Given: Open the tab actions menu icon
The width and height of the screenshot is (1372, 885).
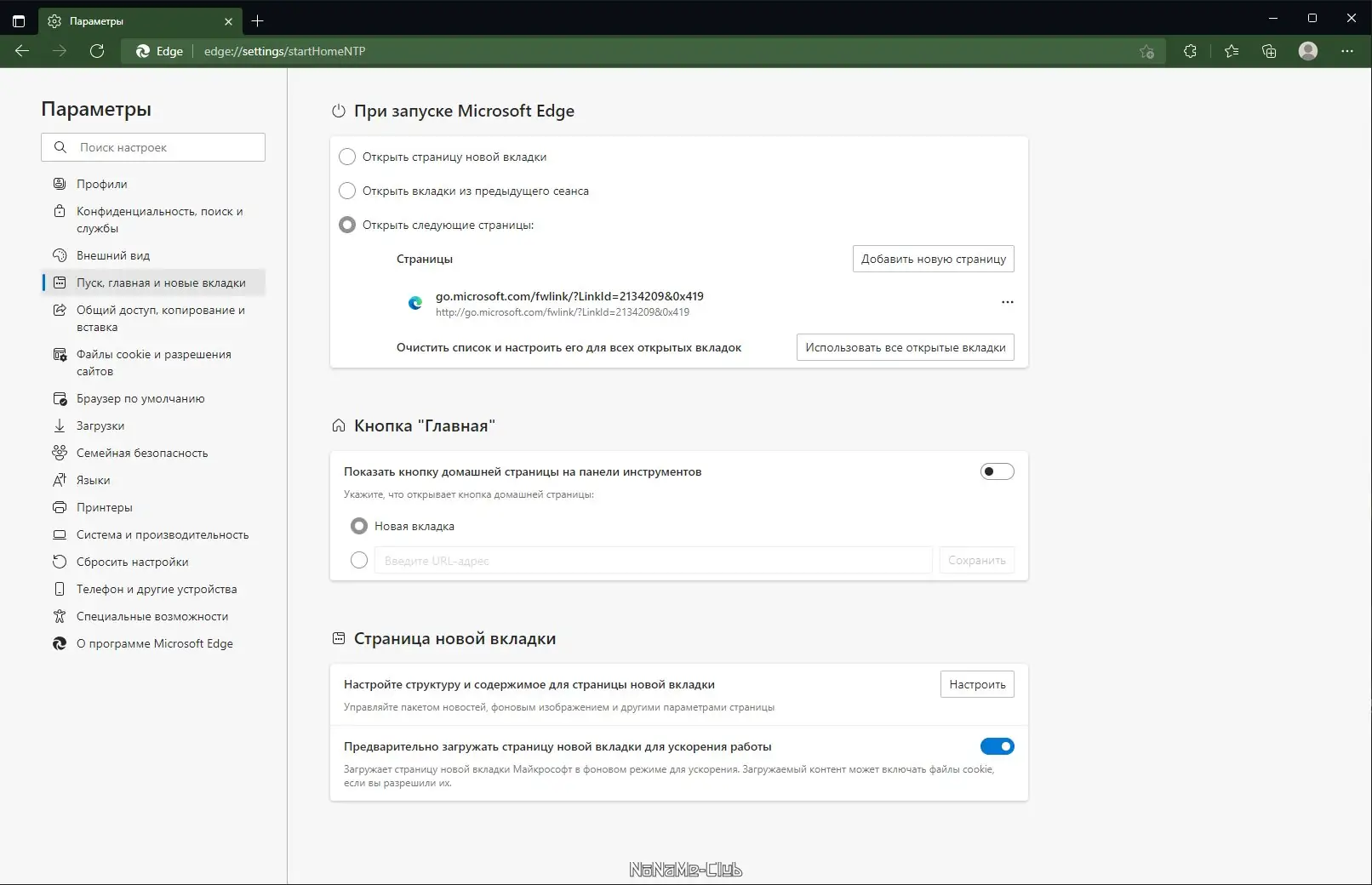Looking at the screenshot, I should (x=19, y=21).
